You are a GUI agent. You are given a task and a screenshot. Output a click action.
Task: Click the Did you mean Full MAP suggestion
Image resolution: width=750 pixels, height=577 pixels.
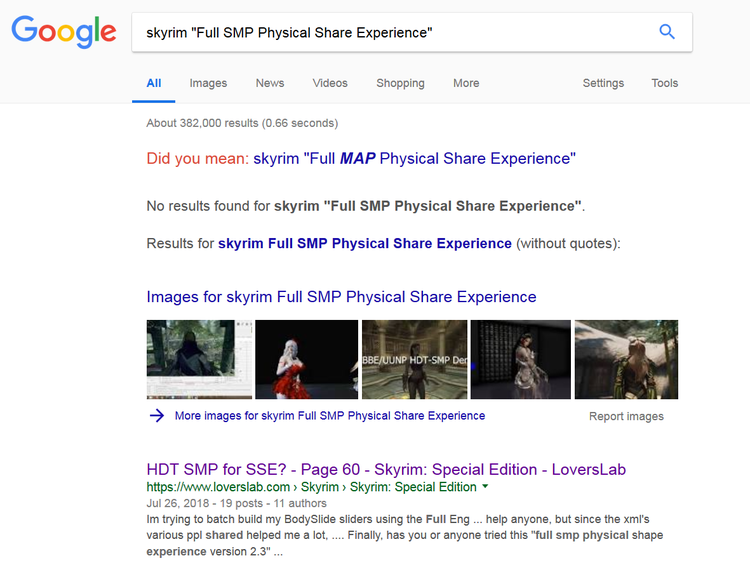click(x=414, y=158)
